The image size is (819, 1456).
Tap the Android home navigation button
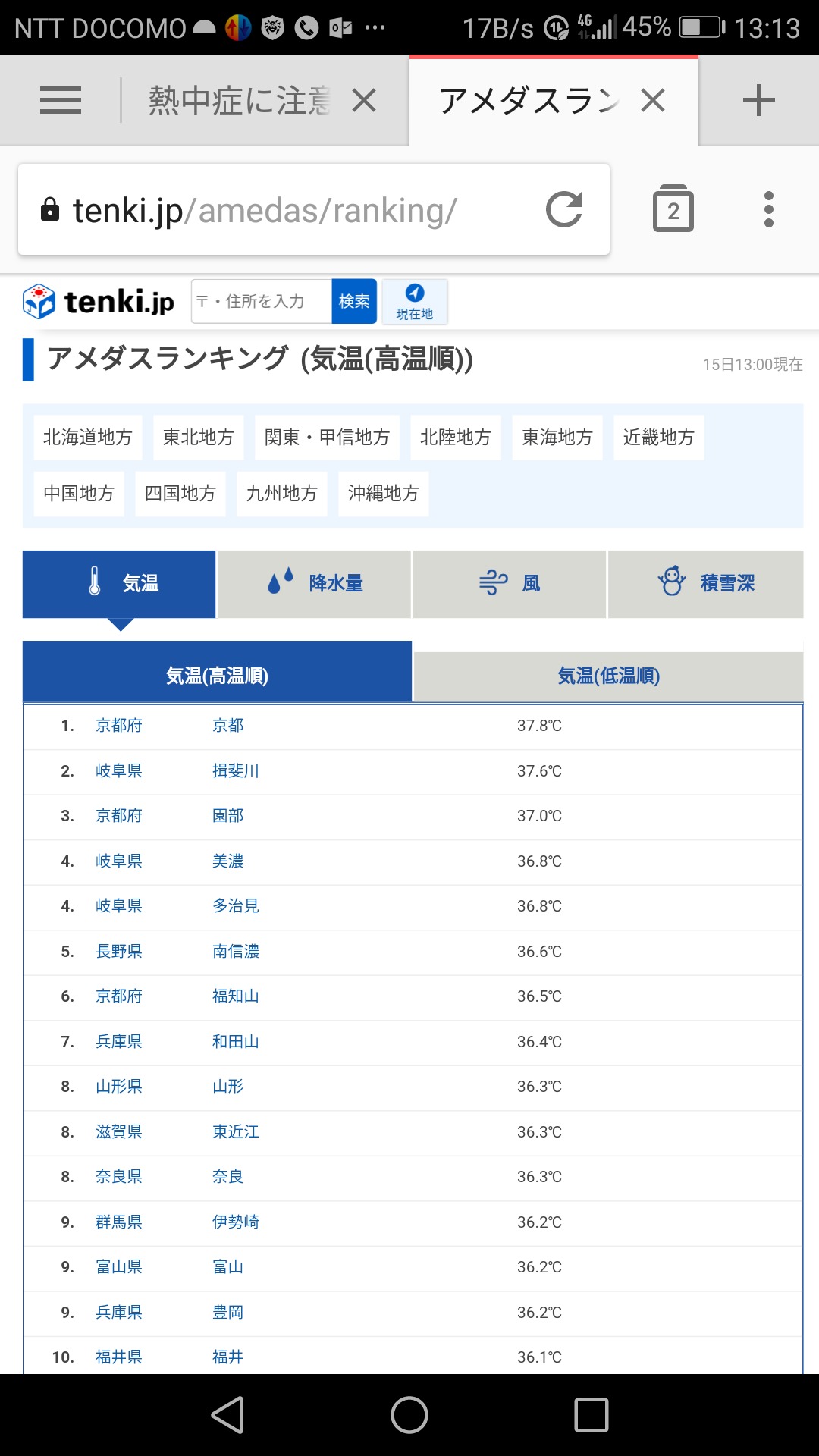point(409,1415)
